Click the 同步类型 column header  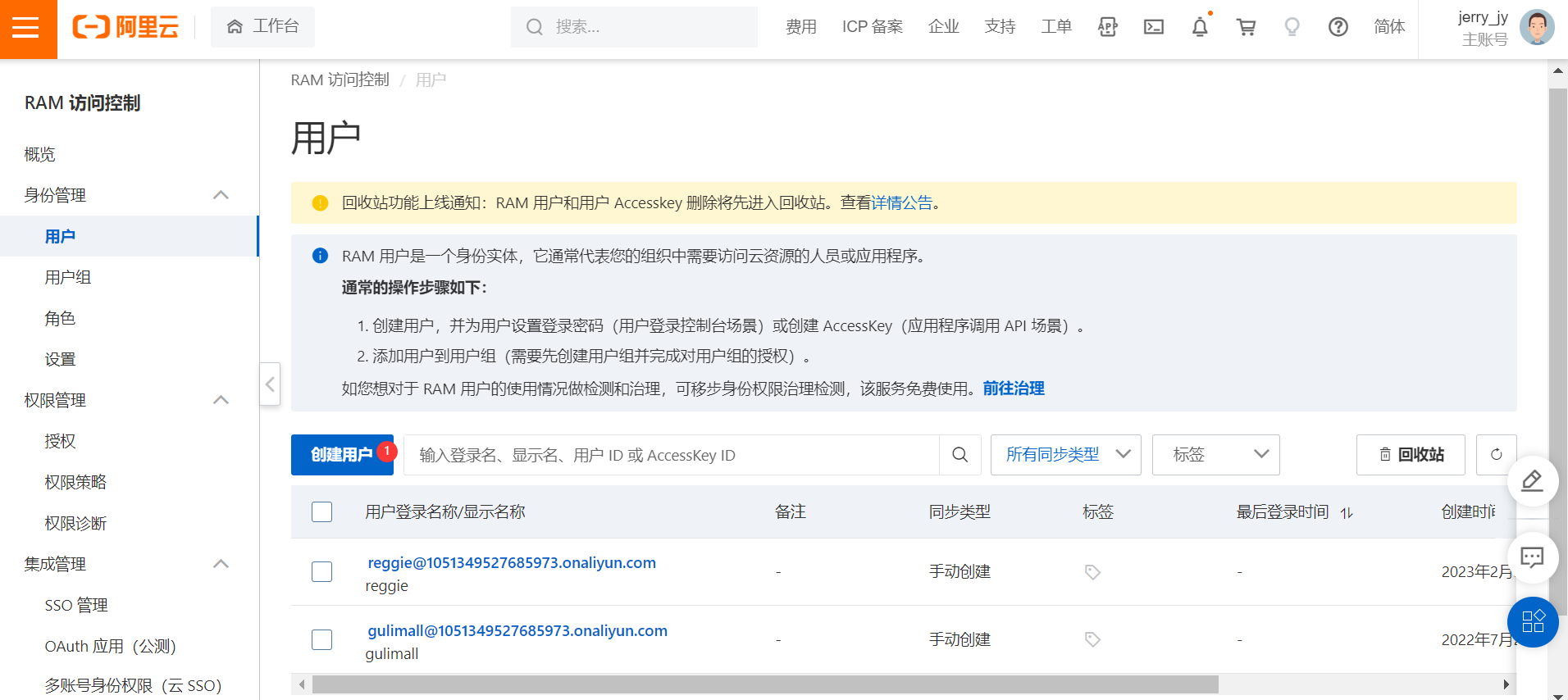pos(959,512)
